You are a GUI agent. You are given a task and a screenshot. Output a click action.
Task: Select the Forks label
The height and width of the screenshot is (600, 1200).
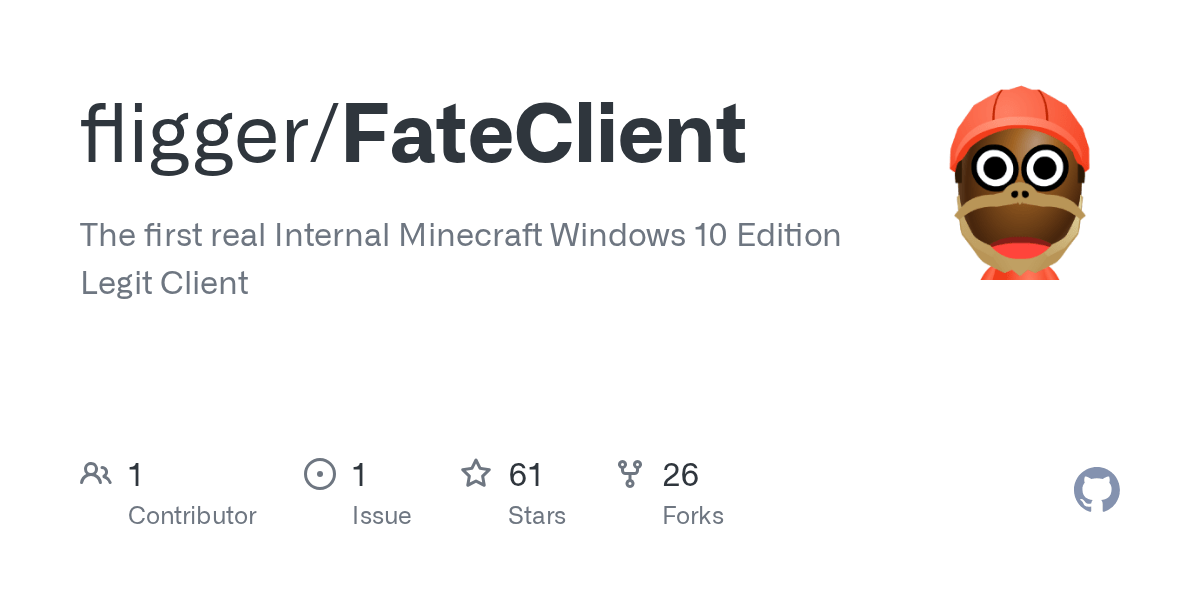[693, 516]
